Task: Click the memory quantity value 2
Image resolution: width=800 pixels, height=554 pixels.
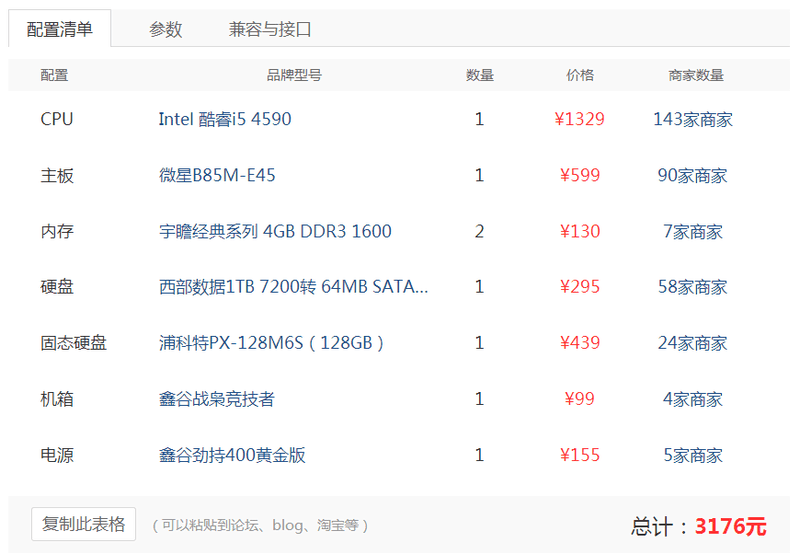Action: tap(479, 231)
